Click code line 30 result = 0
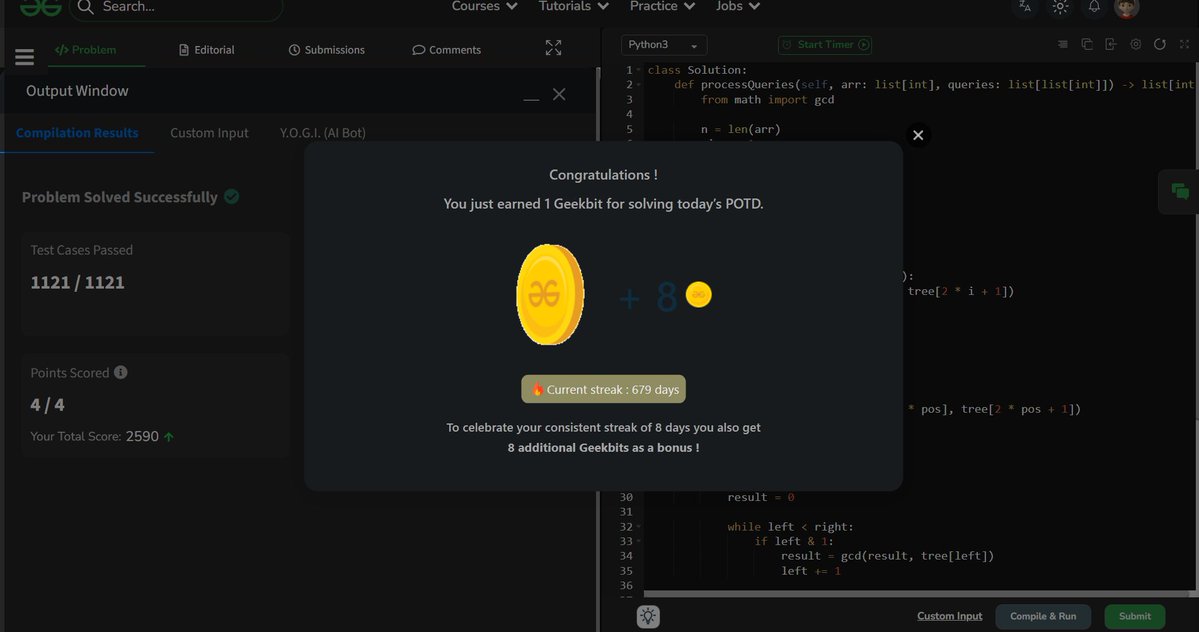 [x=761, y=497]
